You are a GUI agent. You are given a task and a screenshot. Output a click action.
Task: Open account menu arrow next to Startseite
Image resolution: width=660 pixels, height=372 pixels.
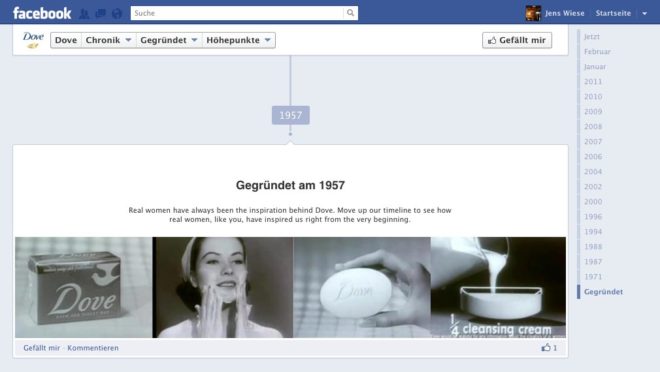coord(644,13)
